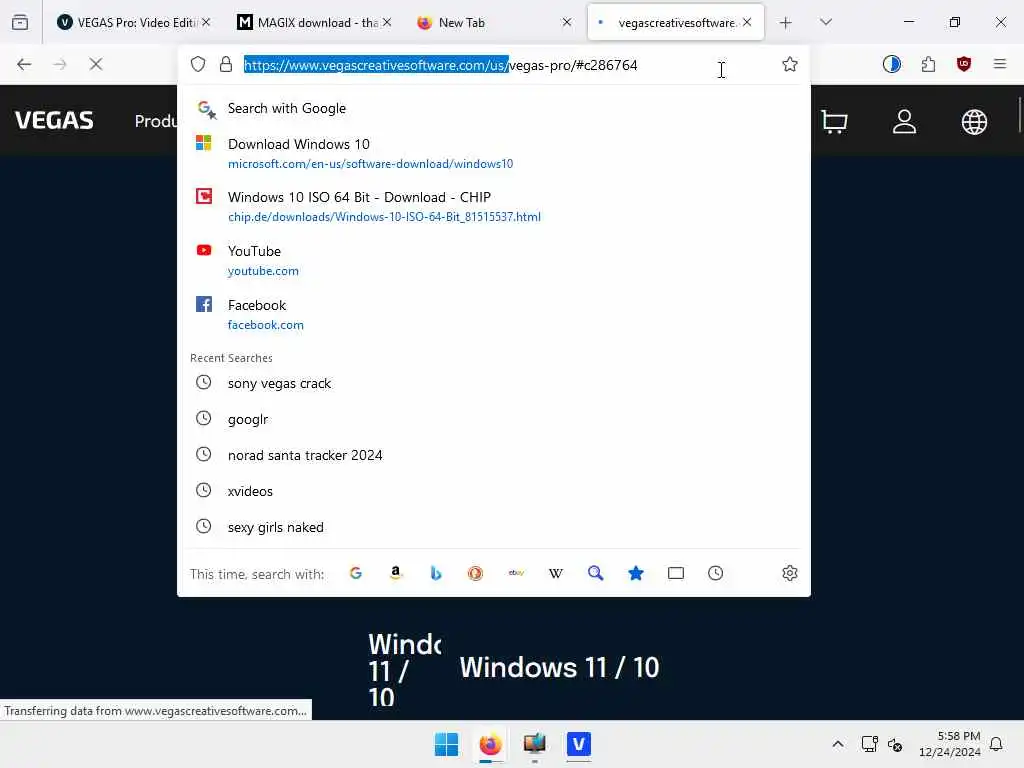This screenshot has height=768, width=1024.
Task: Open the Windows Start menu
Action: [447, 744]
